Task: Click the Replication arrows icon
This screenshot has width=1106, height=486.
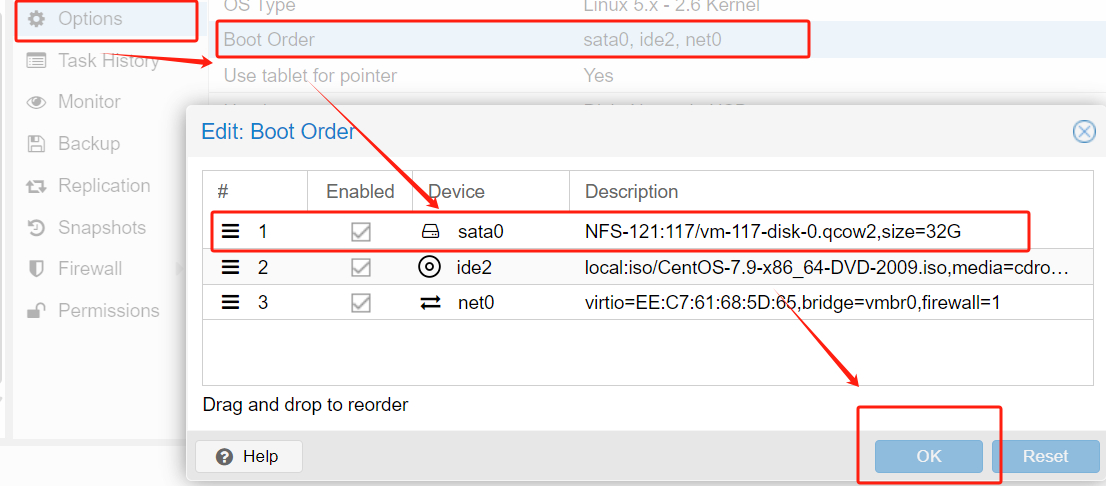Action: (36, 187)
